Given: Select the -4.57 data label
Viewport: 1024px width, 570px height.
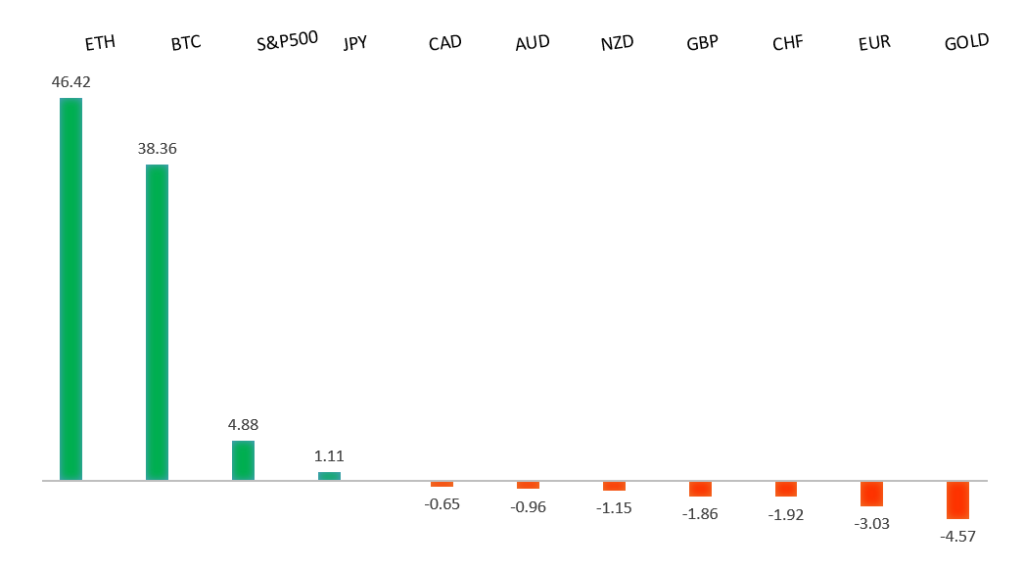Looking at the screenshot, I should click(958, 536).
